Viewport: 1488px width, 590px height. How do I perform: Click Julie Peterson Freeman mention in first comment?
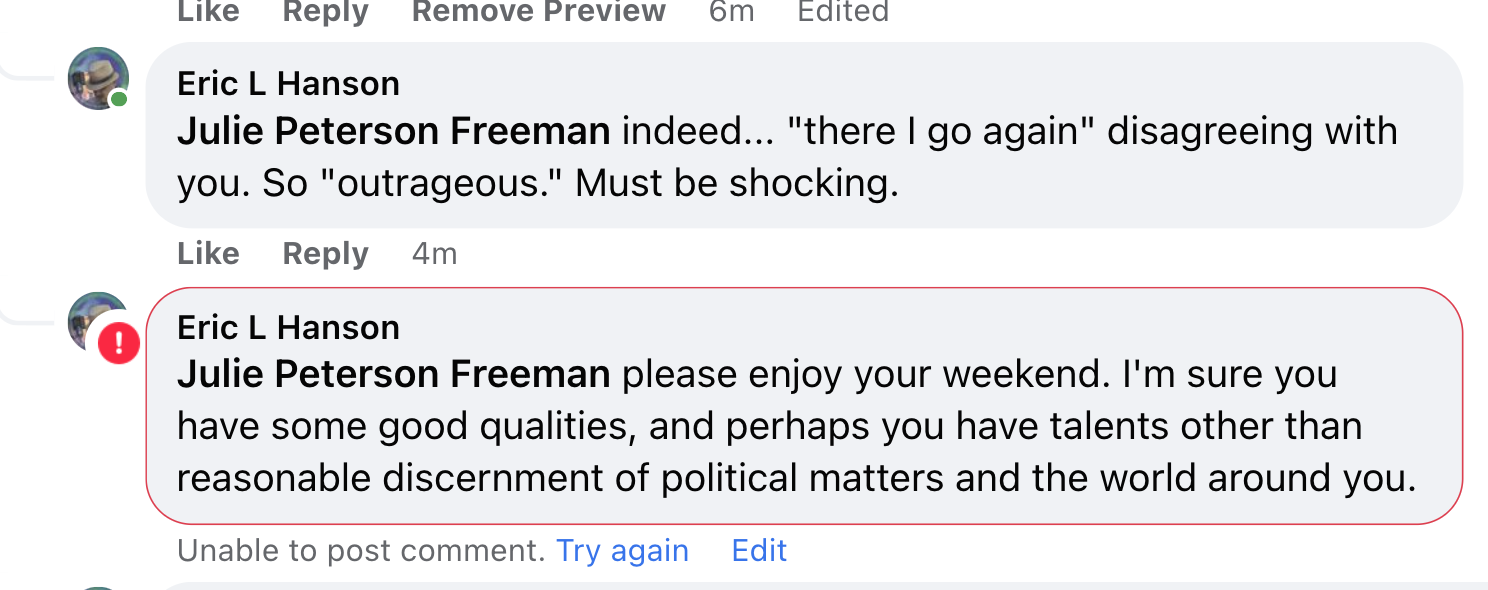click(393, 132)
